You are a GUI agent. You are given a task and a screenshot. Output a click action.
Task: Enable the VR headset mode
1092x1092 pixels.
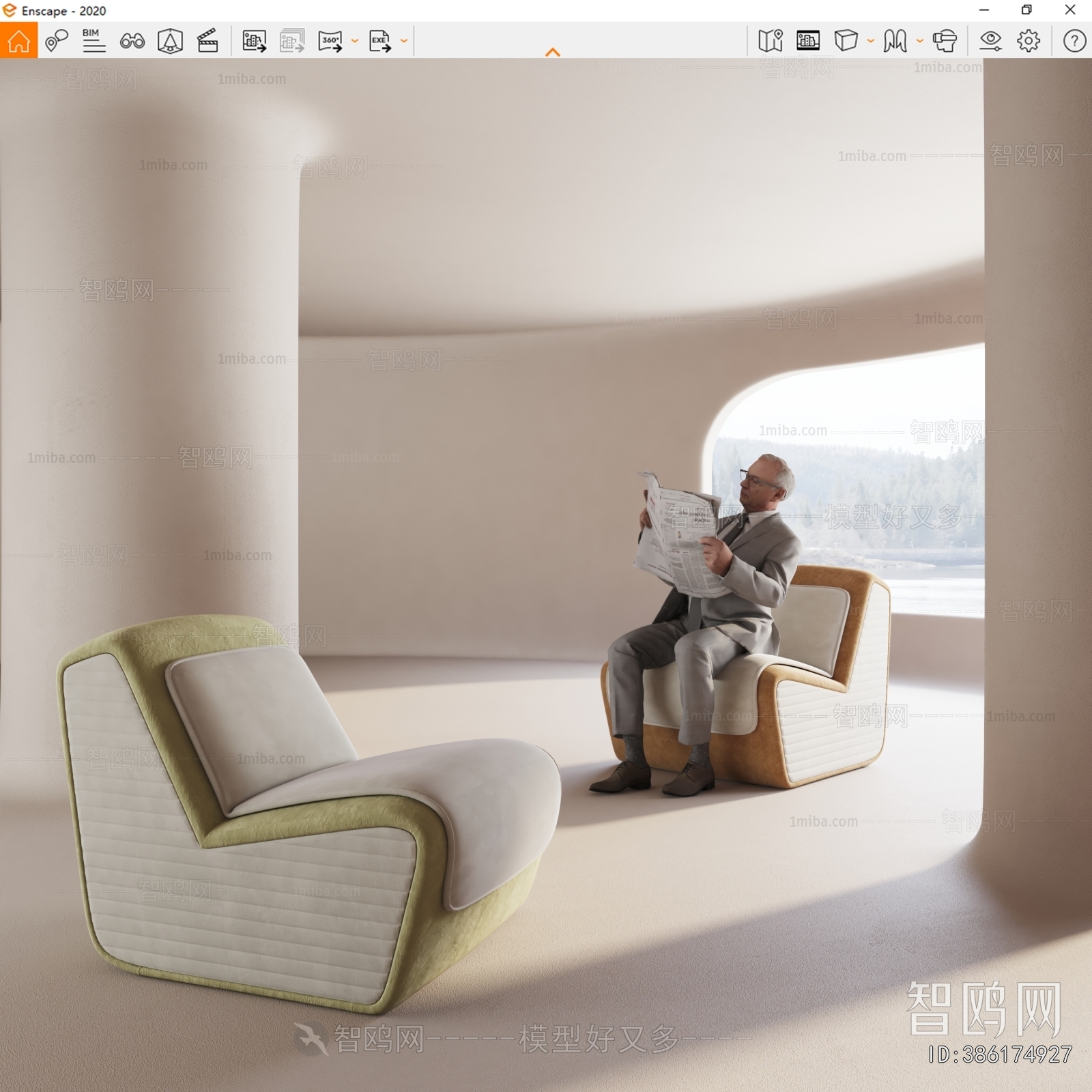coord(945,41)
